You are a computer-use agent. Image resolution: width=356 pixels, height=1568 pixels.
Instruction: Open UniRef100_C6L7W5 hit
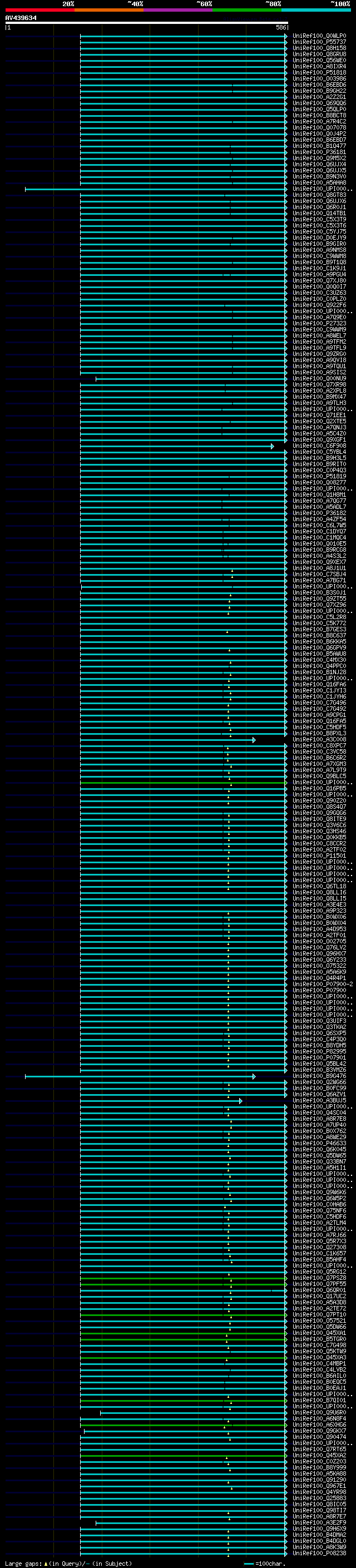pos(319,525)
